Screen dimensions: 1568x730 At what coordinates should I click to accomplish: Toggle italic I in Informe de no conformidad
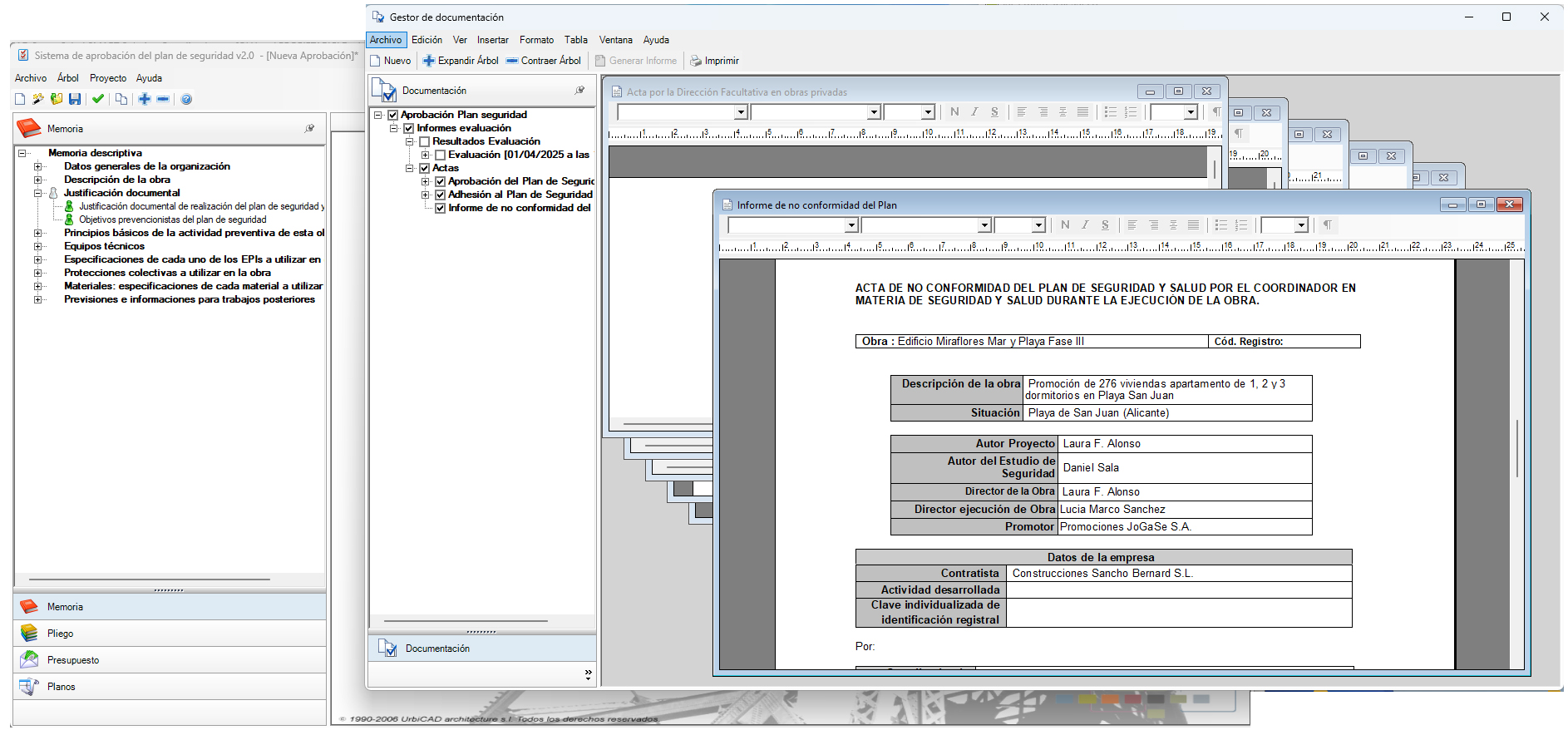(x=1085, y=225)
